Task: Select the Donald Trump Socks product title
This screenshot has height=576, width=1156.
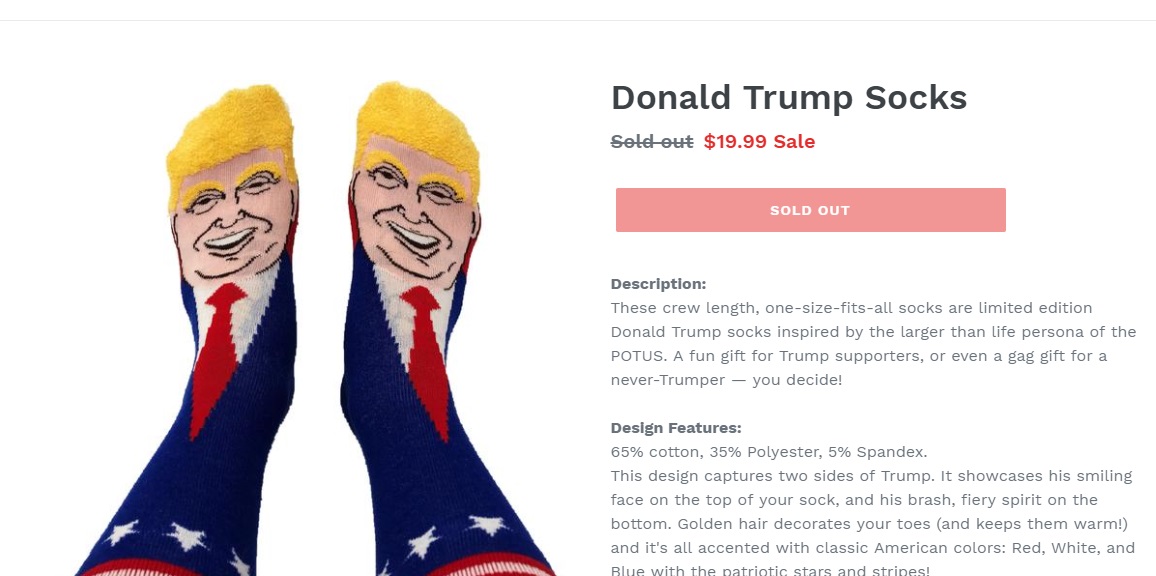Action: tap(789, 97)
